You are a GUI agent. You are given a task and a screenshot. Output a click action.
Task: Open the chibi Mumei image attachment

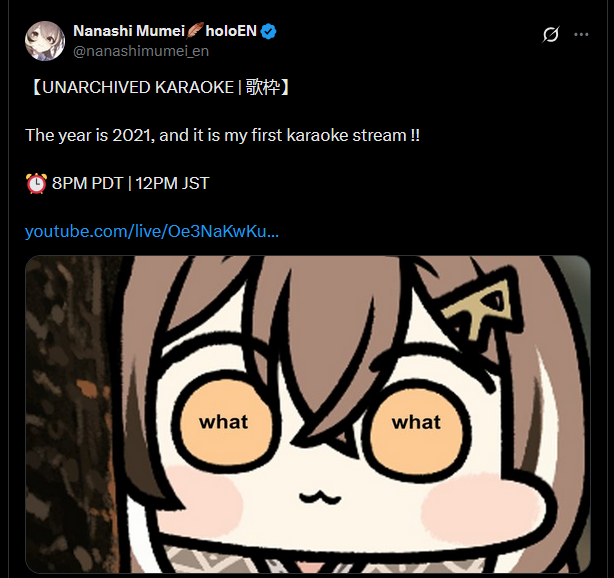click(x=307, y=414)
